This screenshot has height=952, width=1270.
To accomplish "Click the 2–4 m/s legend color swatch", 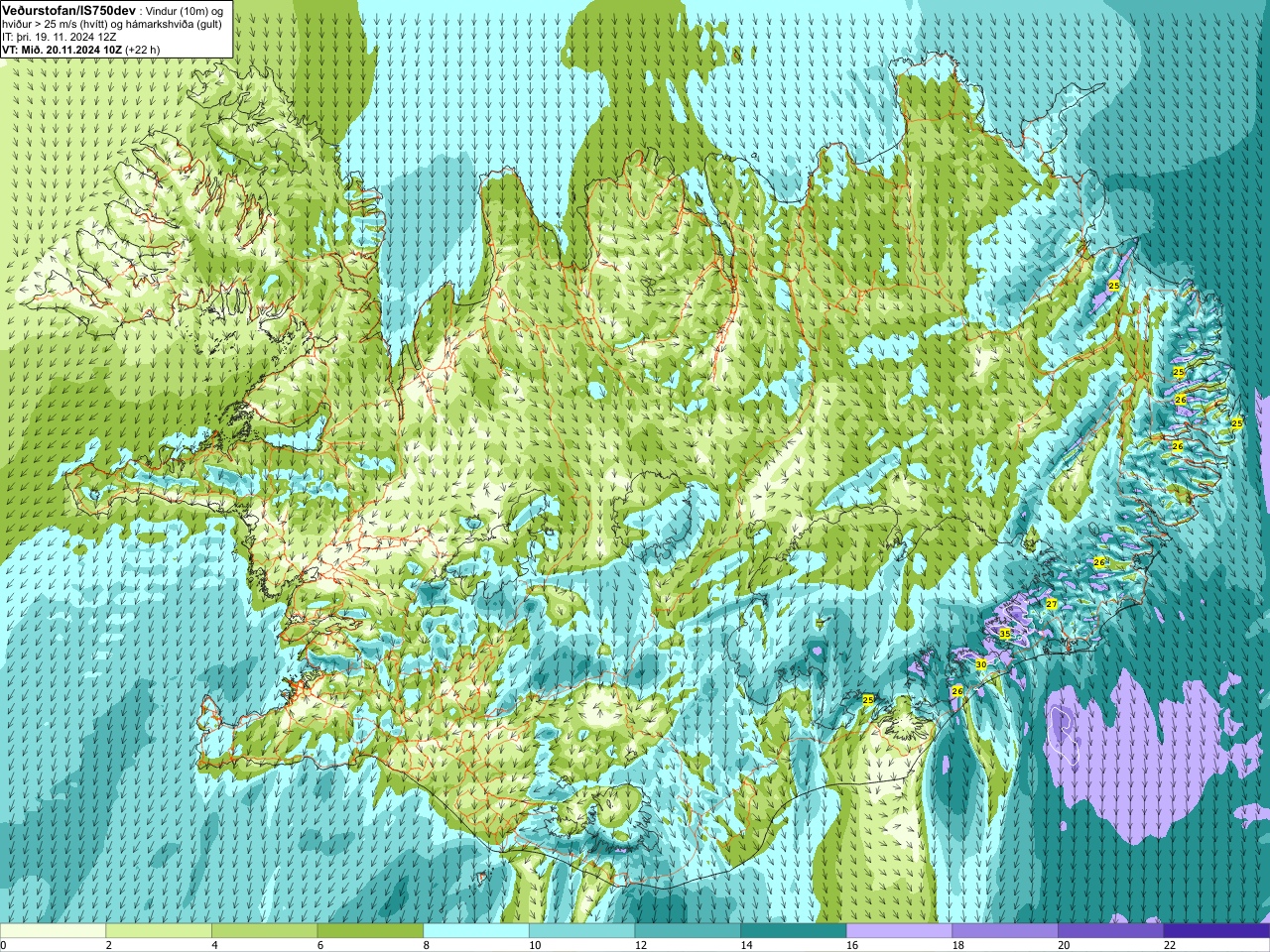I will pyautogui.click(x=159, y=930).
